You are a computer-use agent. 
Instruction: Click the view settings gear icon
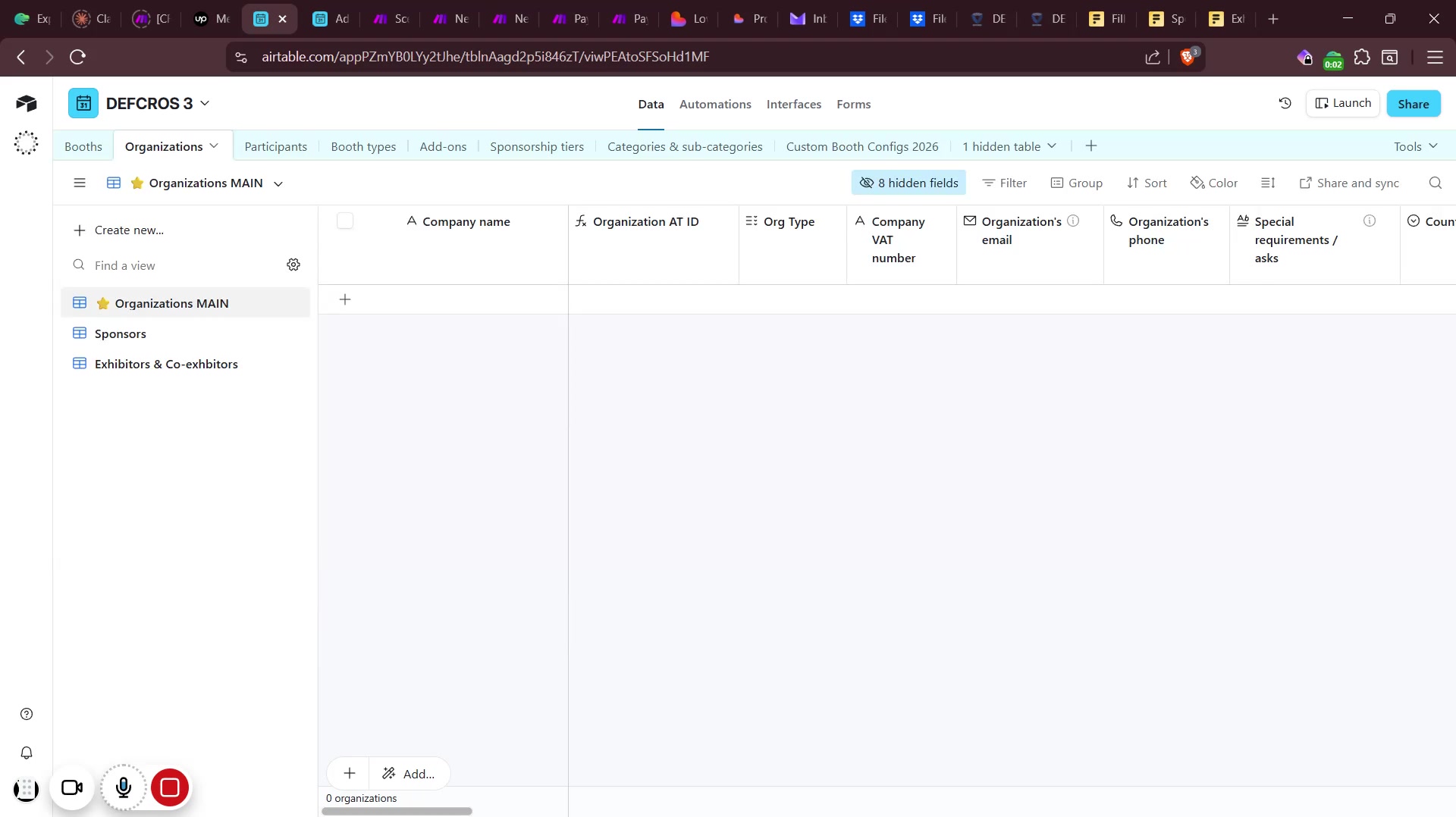click(x=293, y=265)
